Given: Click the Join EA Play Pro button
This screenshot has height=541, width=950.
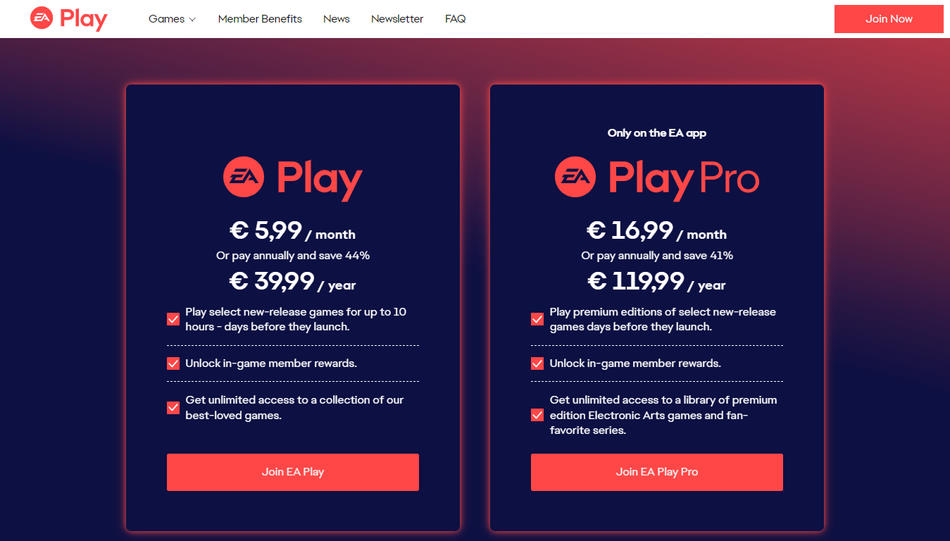Looking at the screenshot, I should [656, 472].
